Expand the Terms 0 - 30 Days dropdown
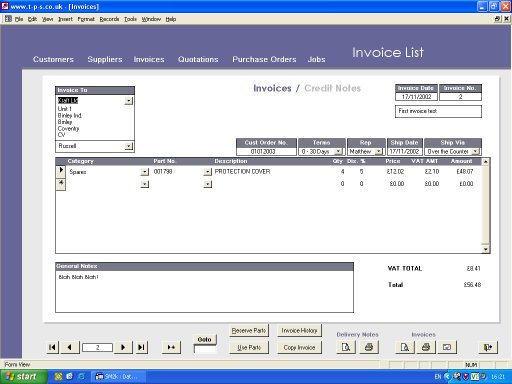512x384 pixels. [339, 151]
